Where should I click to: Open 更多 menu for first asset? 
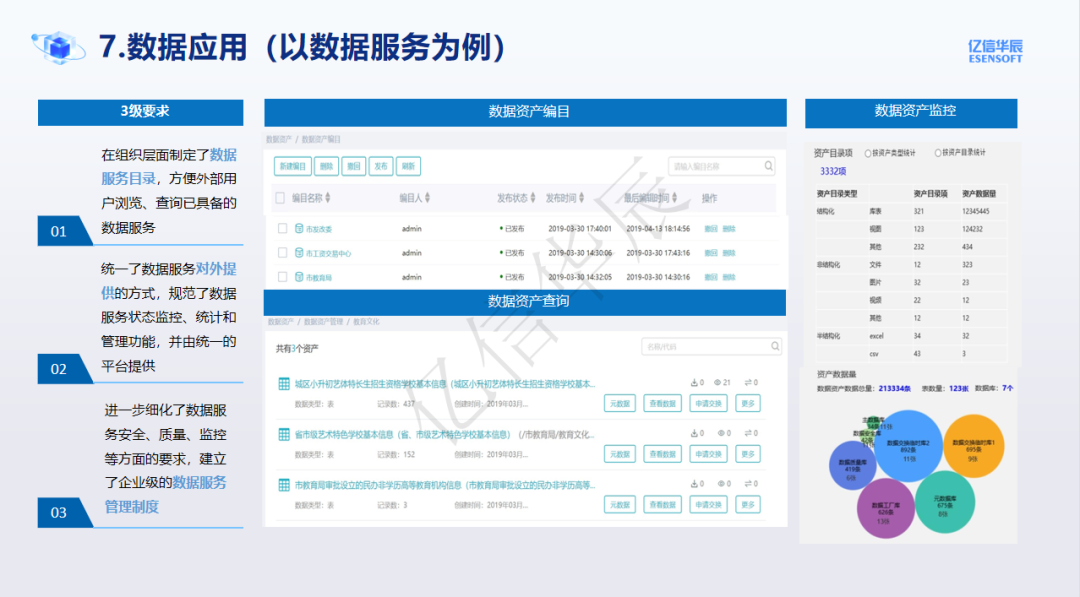(748, 403)
